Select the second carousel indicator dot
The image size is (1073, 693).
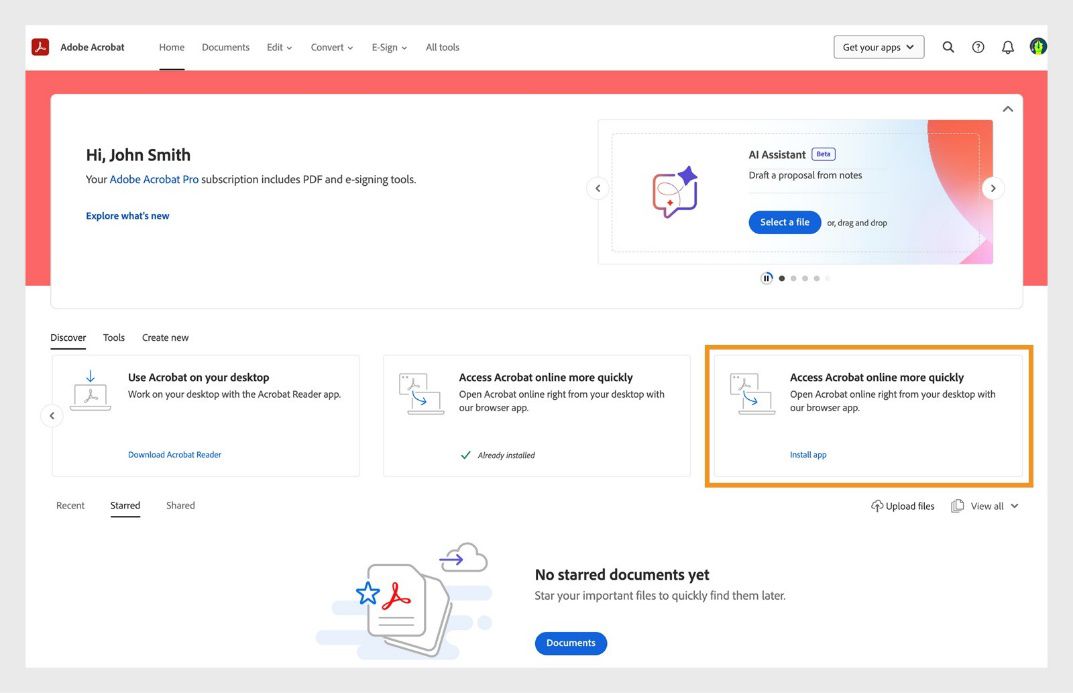[793, 278]
